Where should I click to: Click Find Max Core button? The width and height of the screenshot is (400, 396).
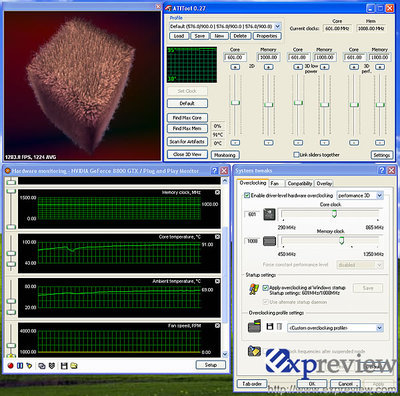coord(187,118)
